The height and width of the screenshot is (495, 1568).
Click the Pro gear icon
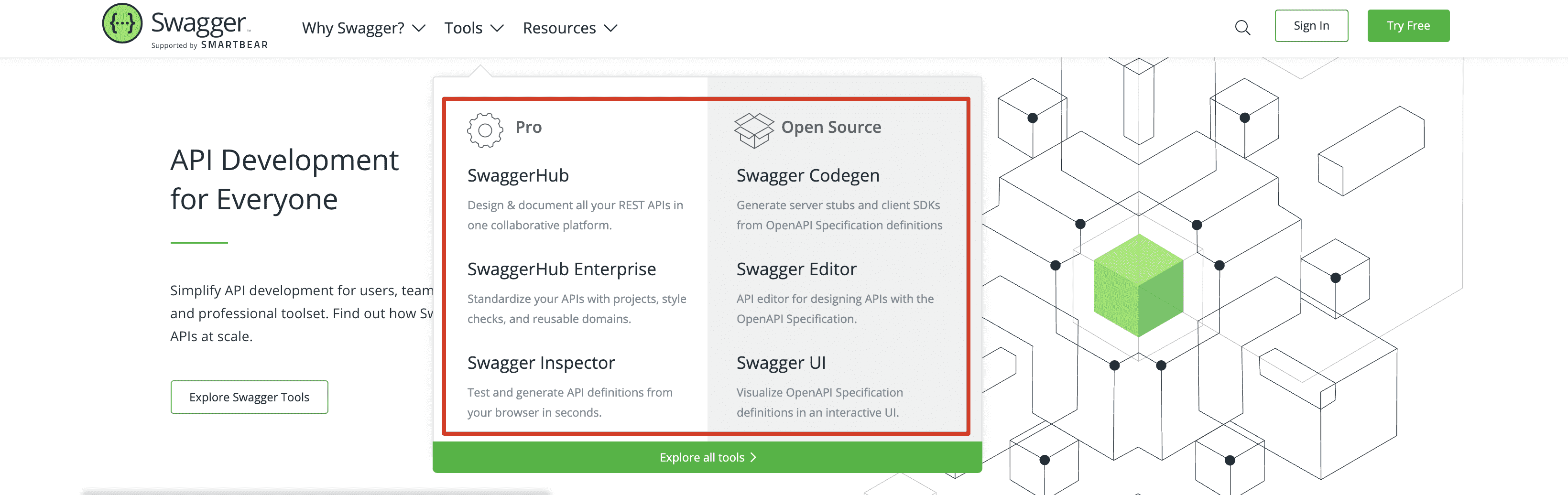(x=485, y=129)
